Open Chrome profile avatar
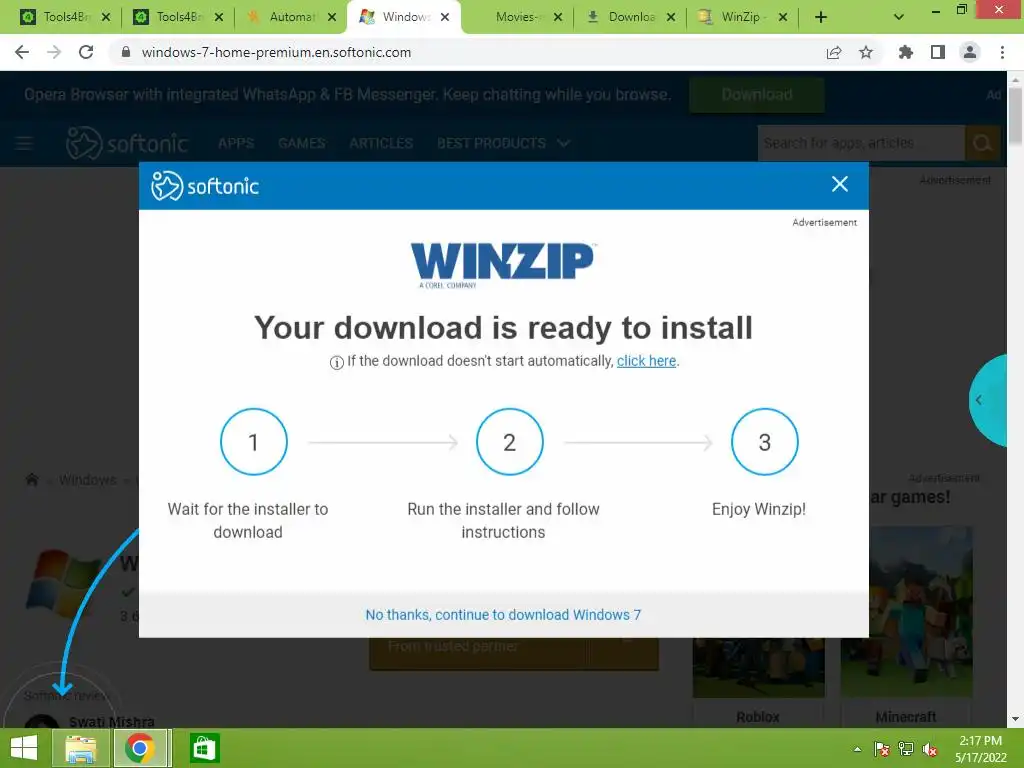Image resolution: width=1024 pixels, height=768 pixels. [x=970, y=52]
